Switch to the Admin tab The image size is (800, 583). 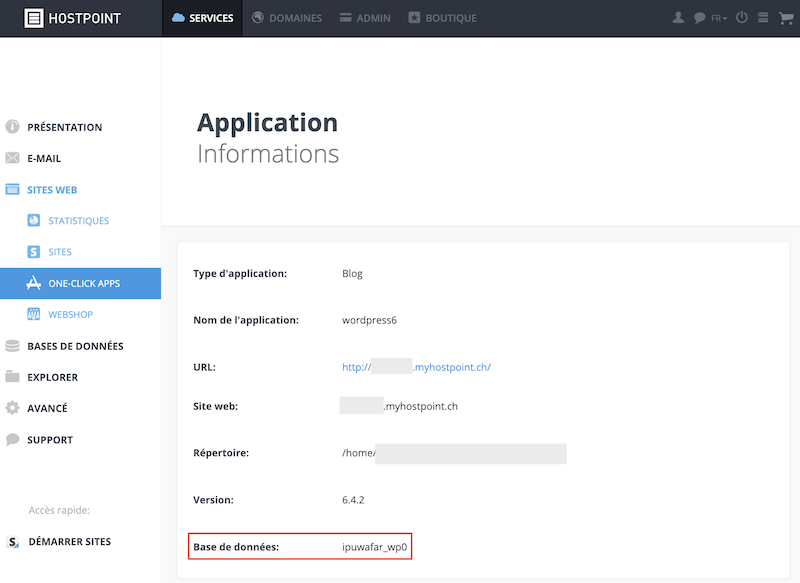click(x=365, y=18)
